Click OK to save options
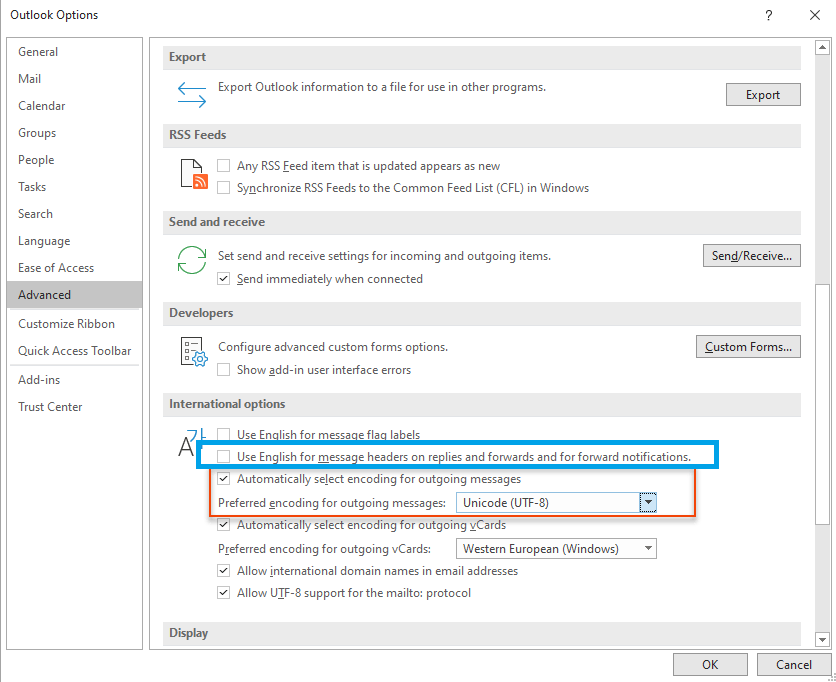 [710, 664]
